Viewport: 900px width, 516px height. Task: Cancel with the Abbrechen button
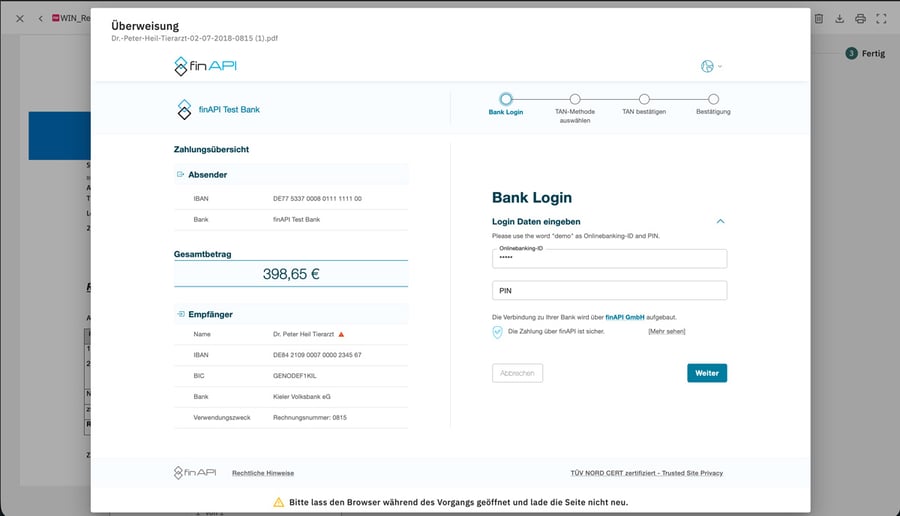[517, 373]
